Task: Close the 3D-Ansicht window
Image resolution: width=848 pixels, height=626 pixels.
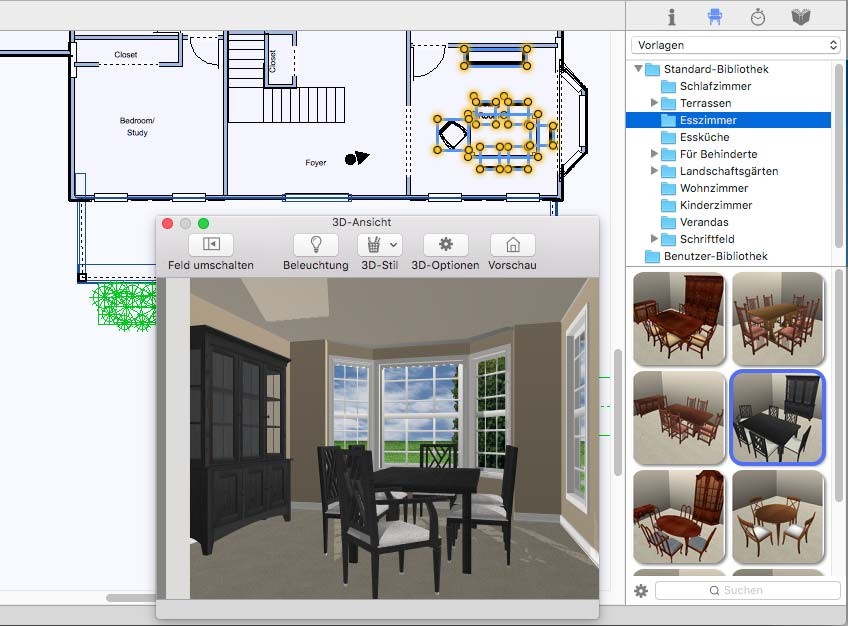Action: [168, 223]
